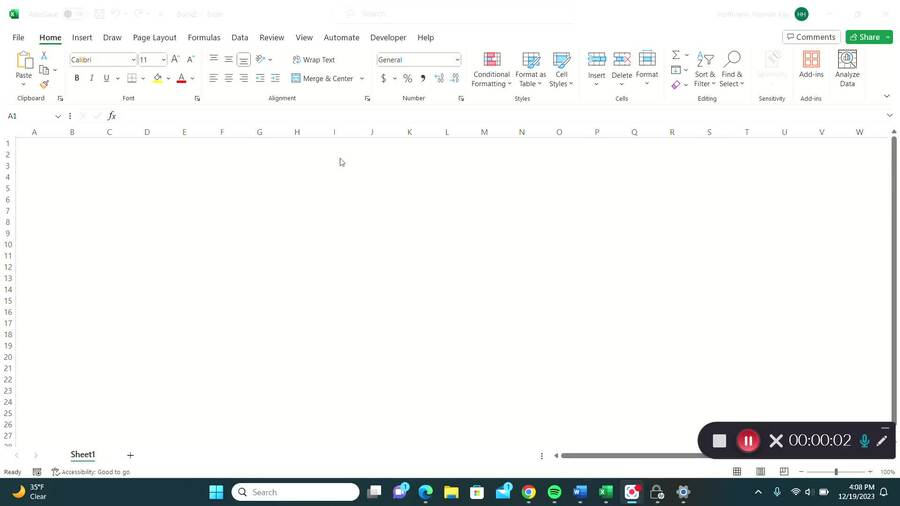Expand the fill color dropdown arrow
Image resolution: width=900 pixels, height=506 pixels.
point(168,78)
